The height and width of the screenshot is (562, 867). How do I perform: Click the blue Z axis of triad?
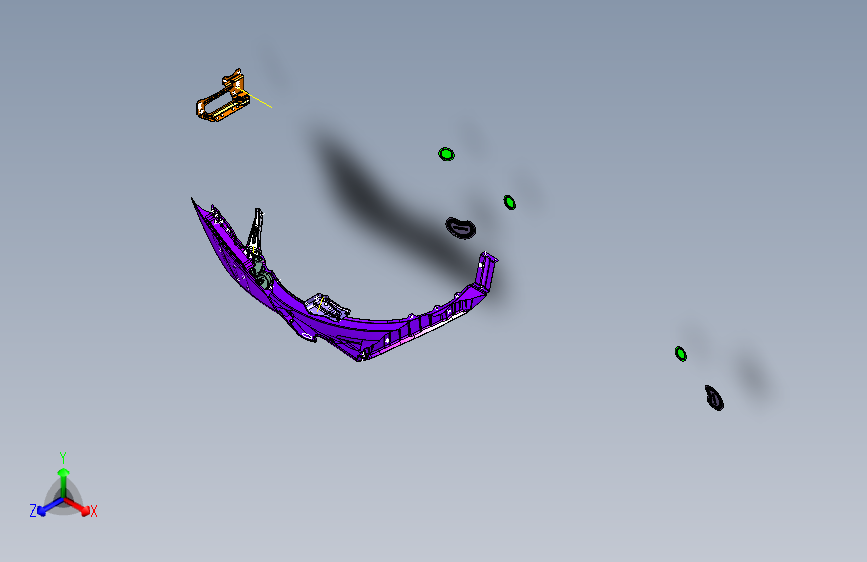(x=50, y=506)
